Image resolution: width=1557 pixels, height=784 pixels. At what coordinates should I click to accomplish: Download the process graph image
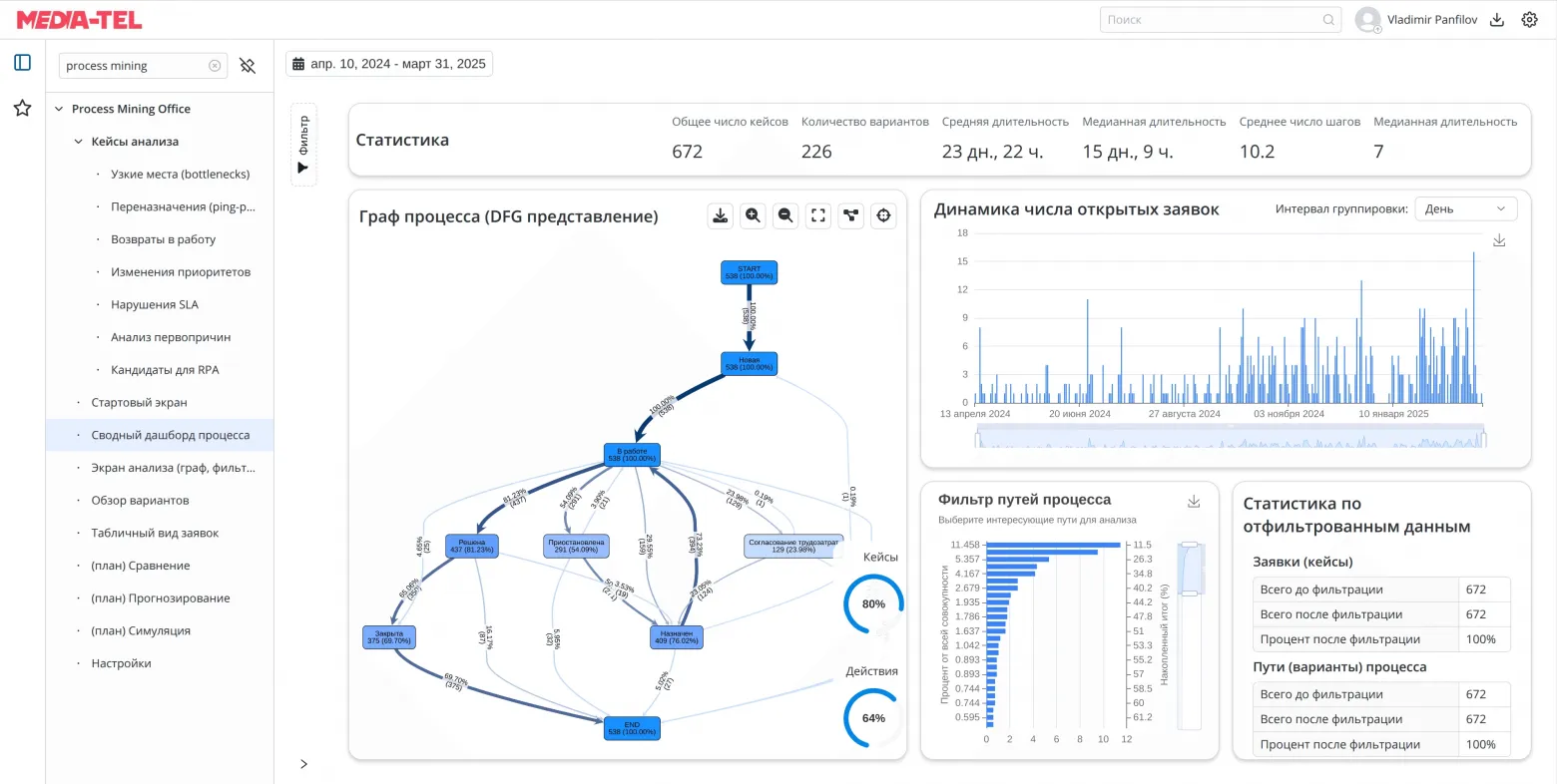coord(720,215)
